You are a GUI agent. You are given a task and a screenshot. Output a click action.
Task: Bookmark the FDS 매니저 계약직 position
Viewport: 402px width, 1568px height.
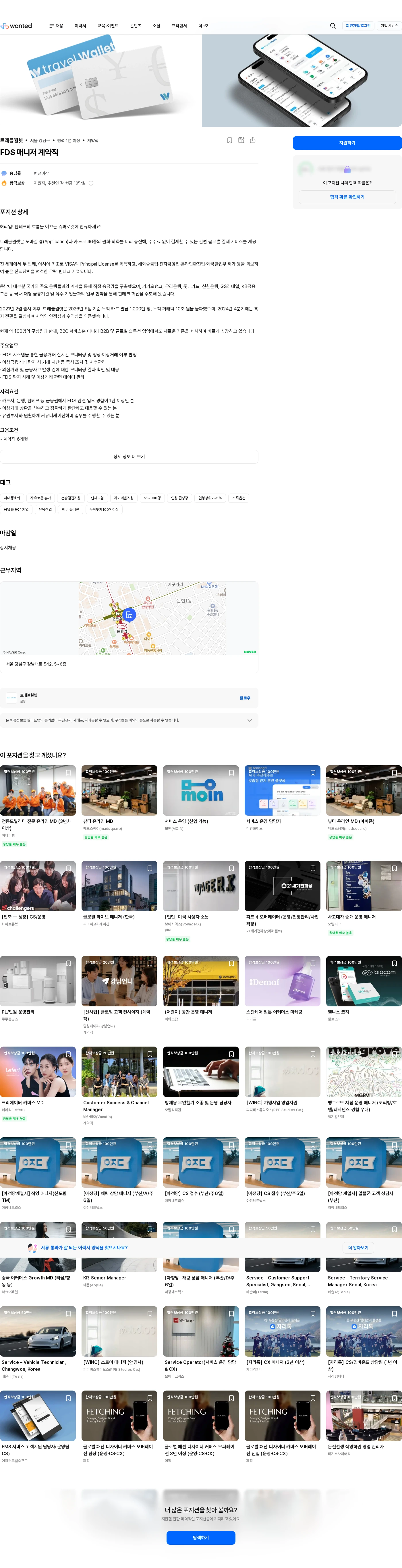[230, 140]
